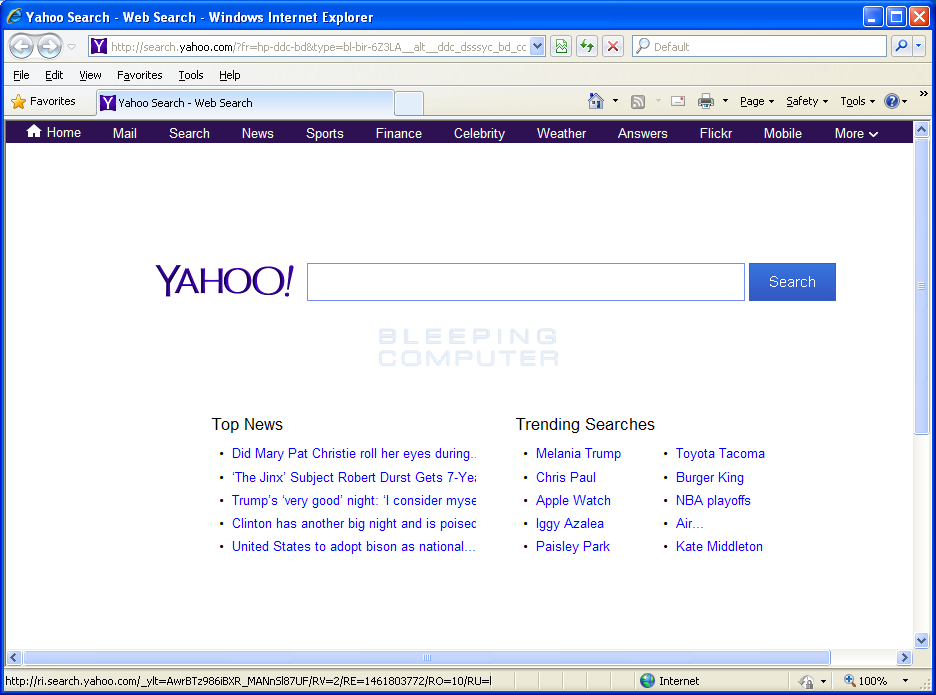Stop loading with the red X icon
The height and width of the screenshot is (695, 936).
pos(613,47)
